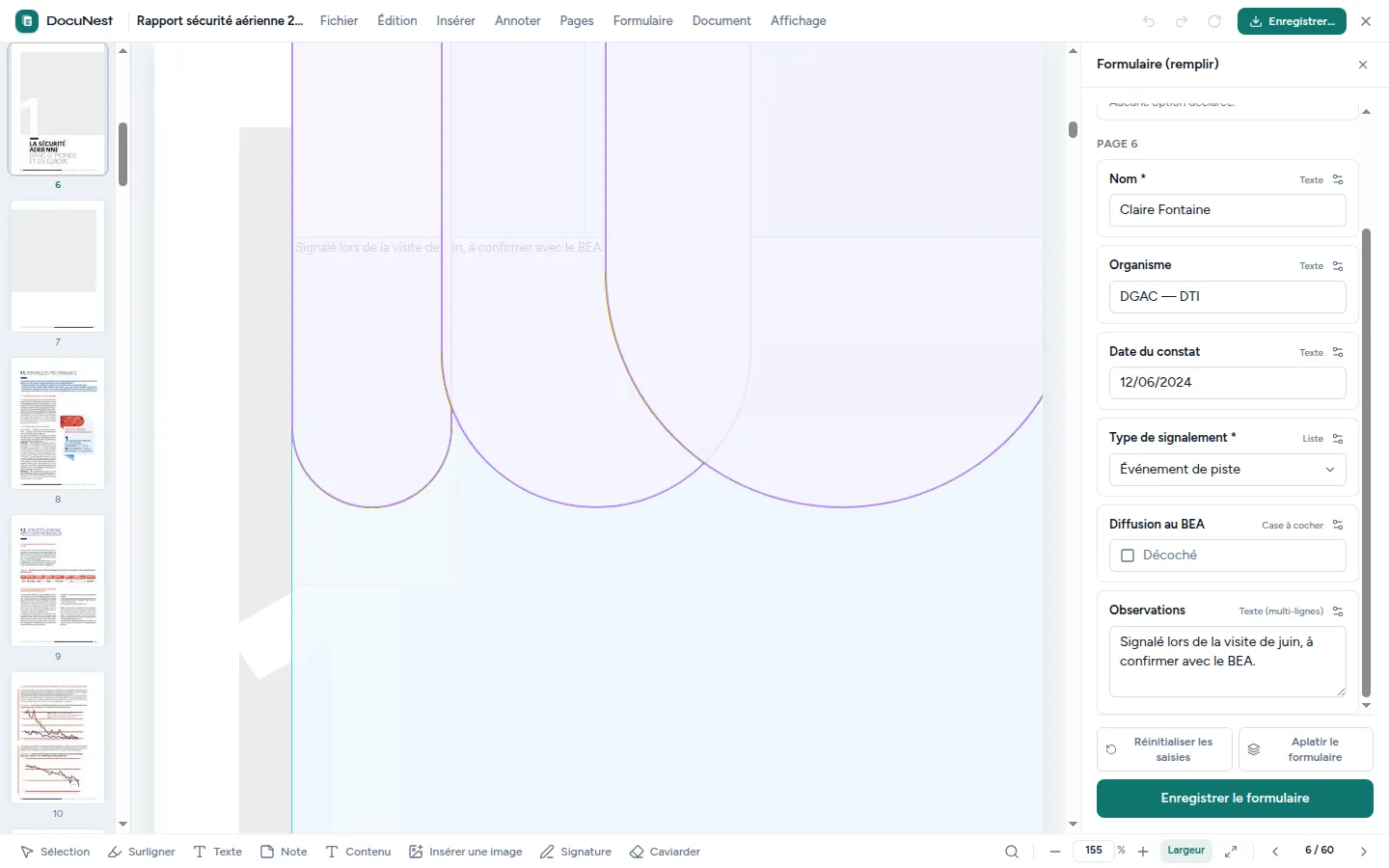The height and width of the screenshot is (868, 1389).
Task: Add a Note annotation
Action: click(284, 852)
